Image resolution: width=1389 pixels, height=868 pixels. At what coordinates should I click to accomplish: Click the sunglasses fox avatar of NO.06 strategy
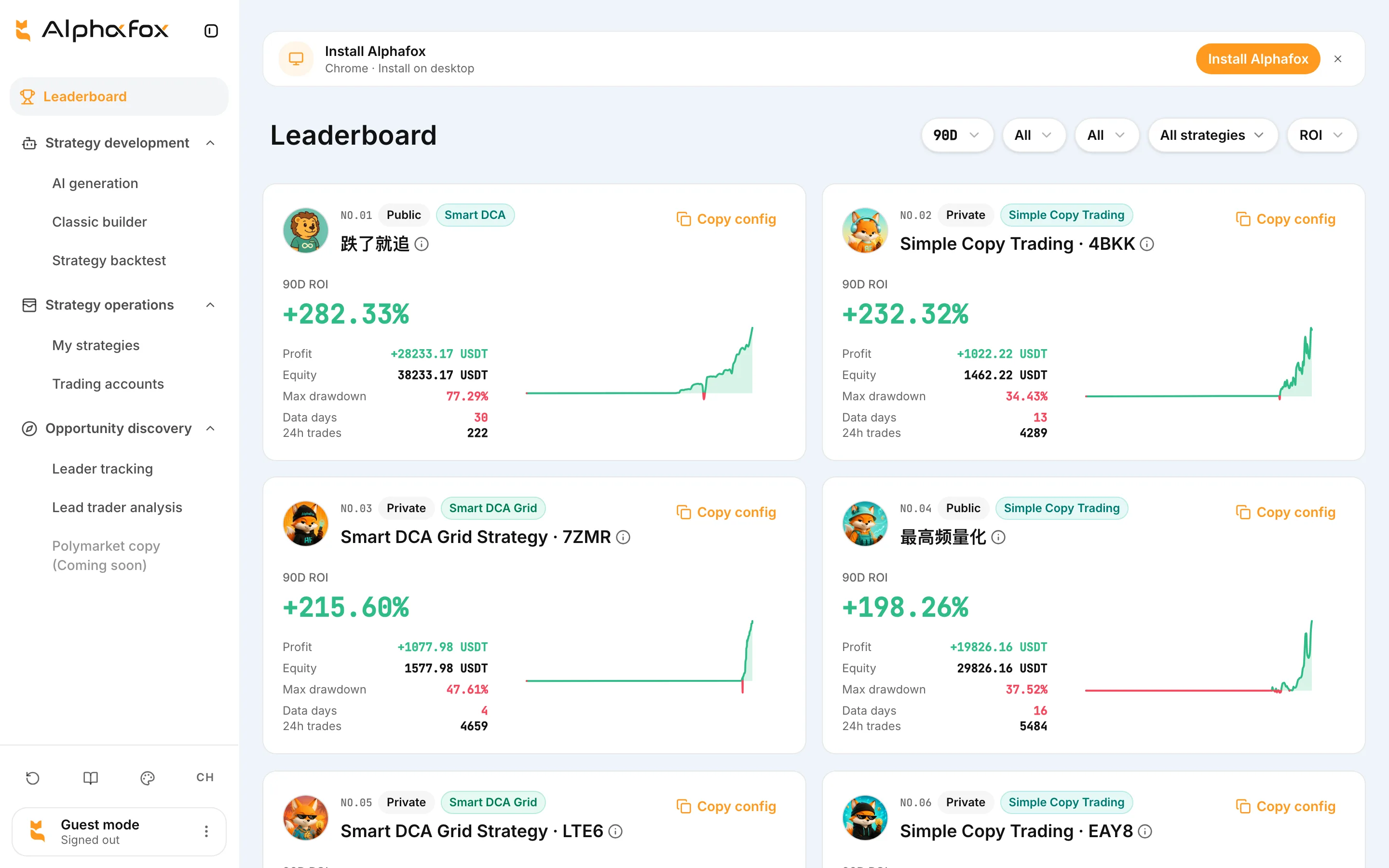tap(865, 817)
